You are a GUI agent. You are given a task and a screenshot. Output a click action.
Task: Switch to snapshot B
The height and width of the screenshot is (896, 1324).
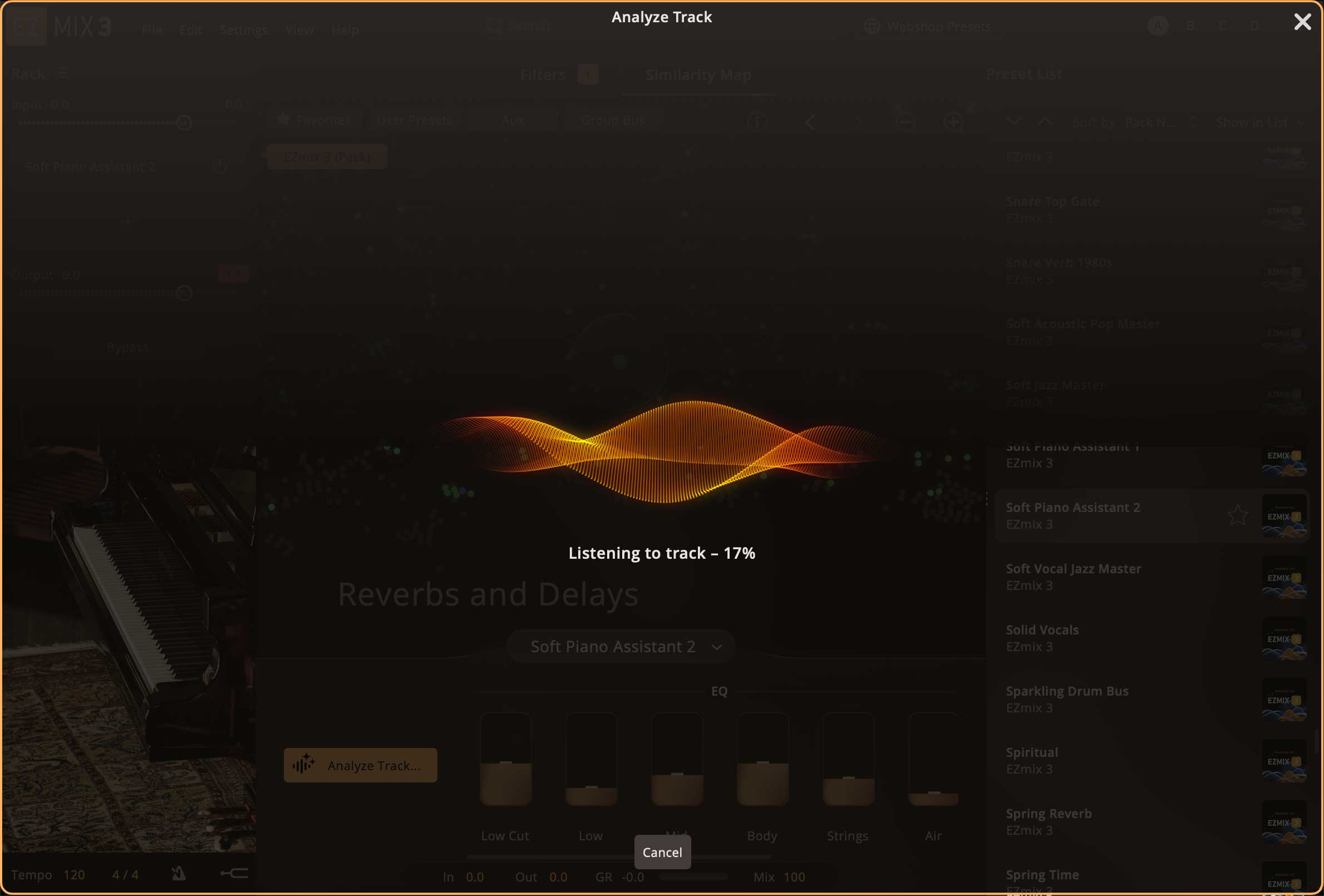click(x=1189, y=26)
